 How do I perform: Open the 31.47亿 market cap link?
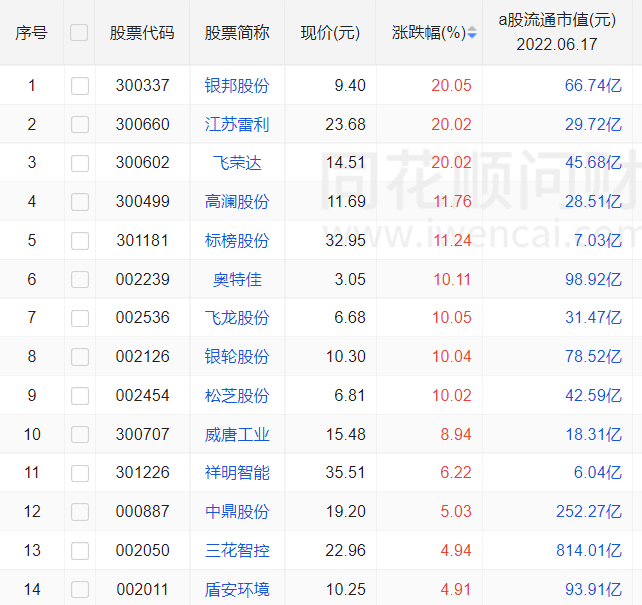tap(593, 318)
